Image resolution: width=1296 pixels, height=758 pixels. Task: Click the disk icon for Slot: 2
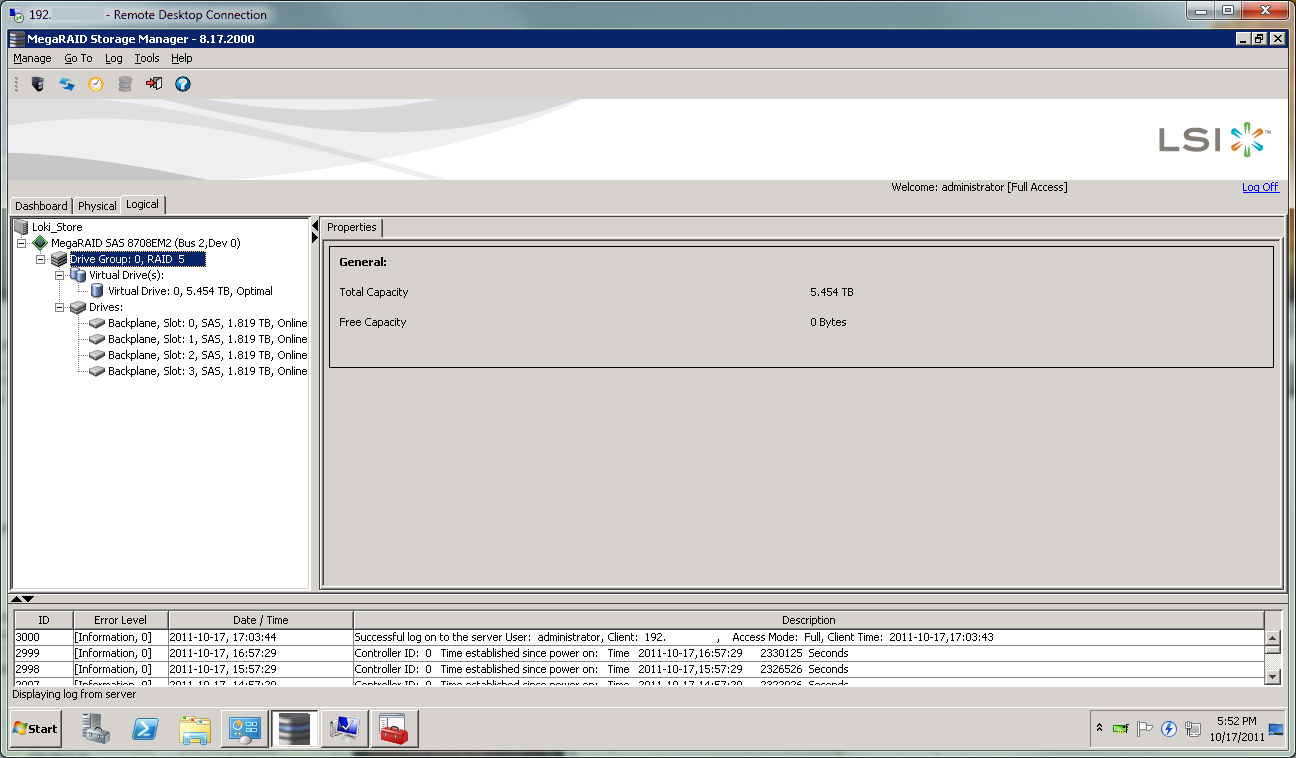point(97,355)
